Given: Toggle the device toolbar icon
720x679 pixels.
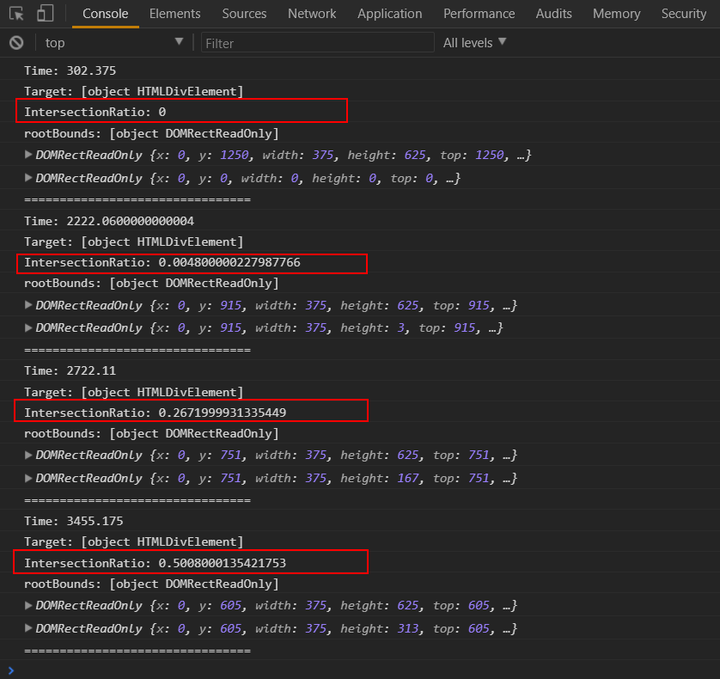Looking at the screenshot, I should 46,14.
